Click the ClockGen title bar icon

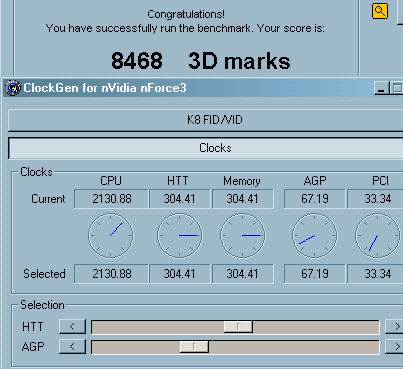point(12,88)
